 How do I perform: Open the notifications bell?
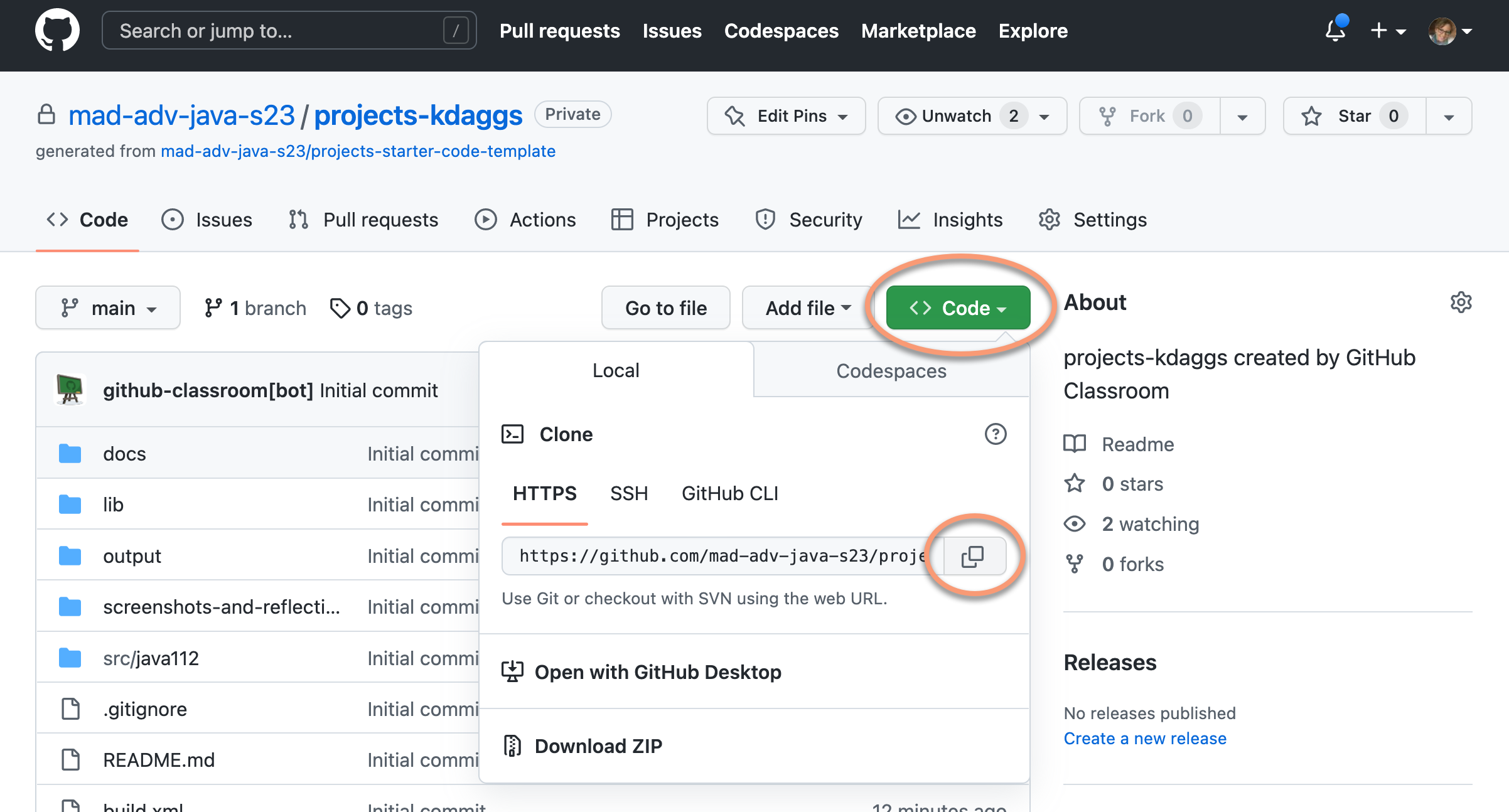pos(1336,30)
